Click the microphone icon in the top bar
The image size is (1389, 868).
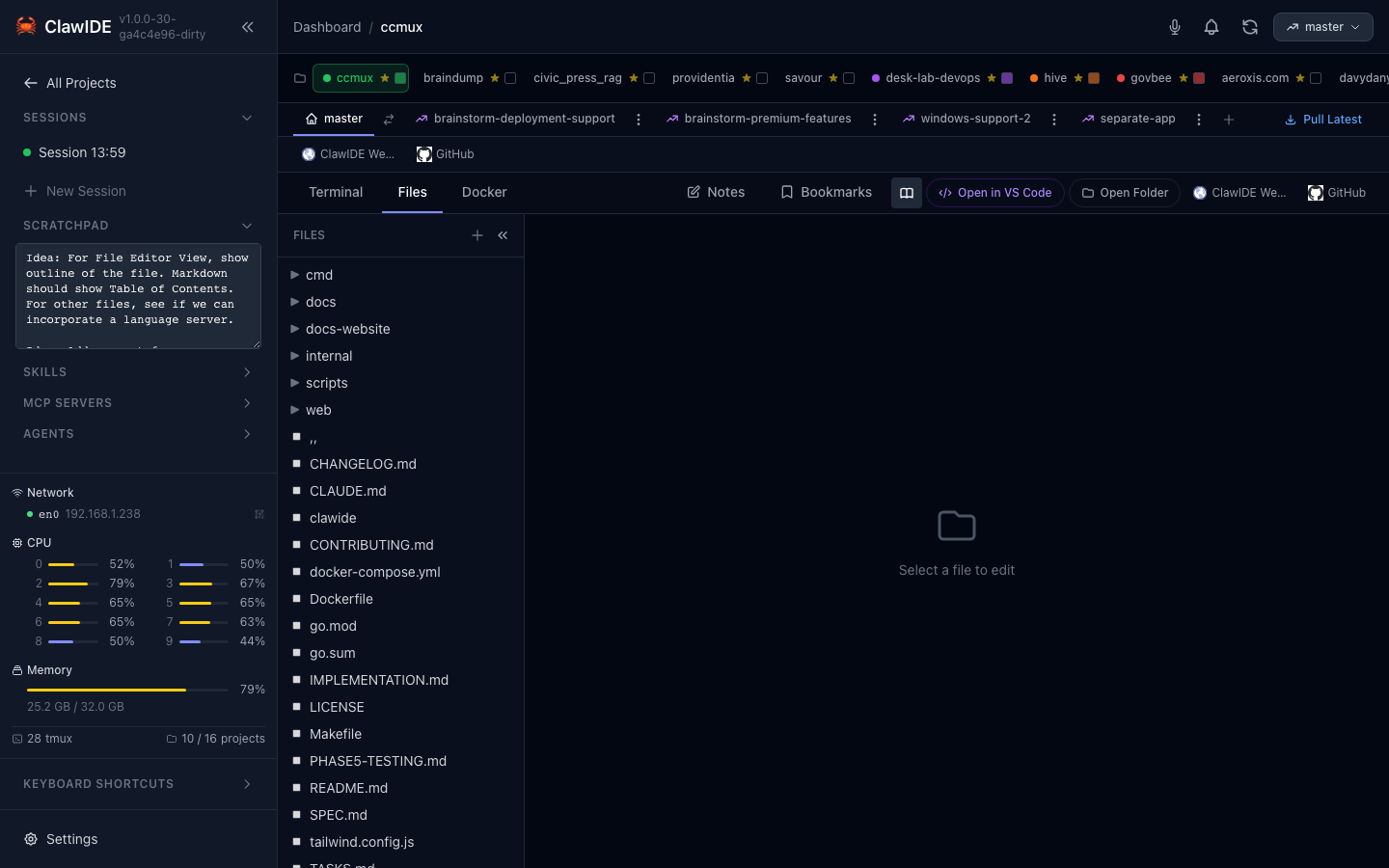(1175, 27)
